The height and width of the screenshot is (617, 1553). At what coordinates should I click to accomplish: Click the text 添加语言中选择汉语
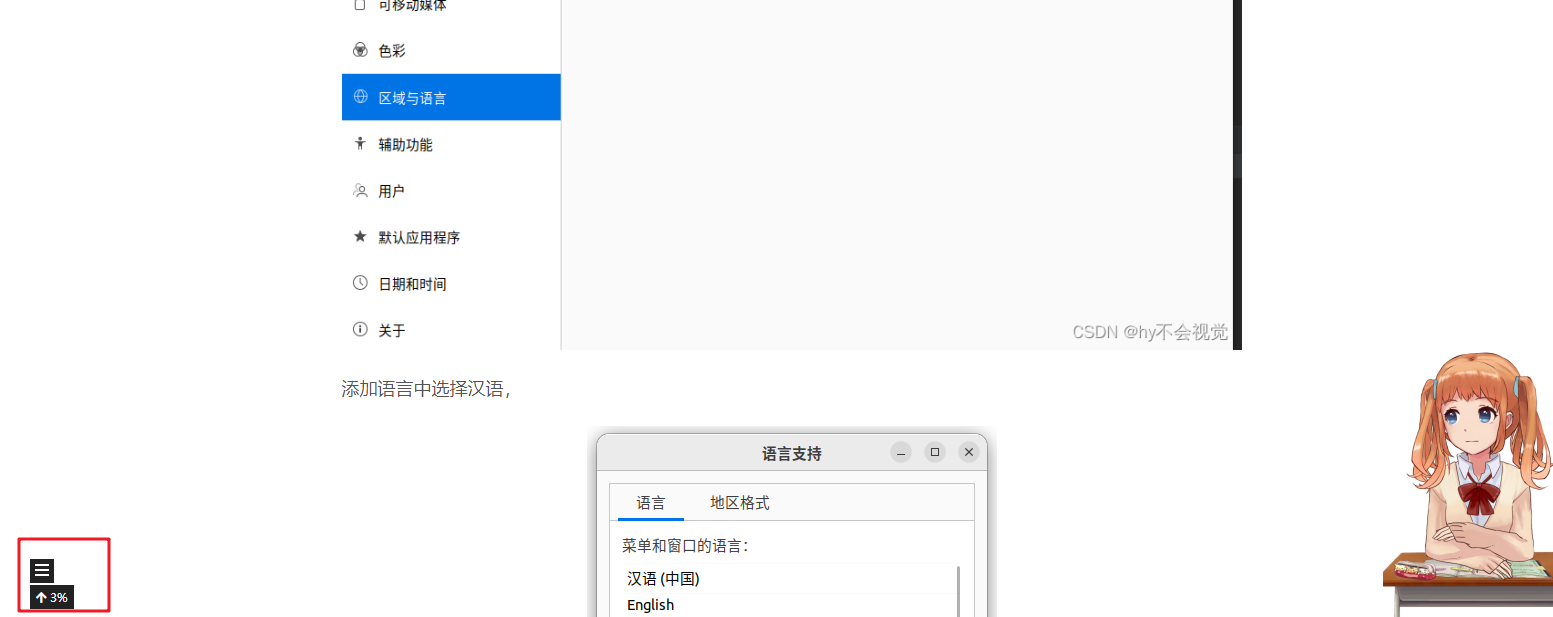[x=426, y=389]
